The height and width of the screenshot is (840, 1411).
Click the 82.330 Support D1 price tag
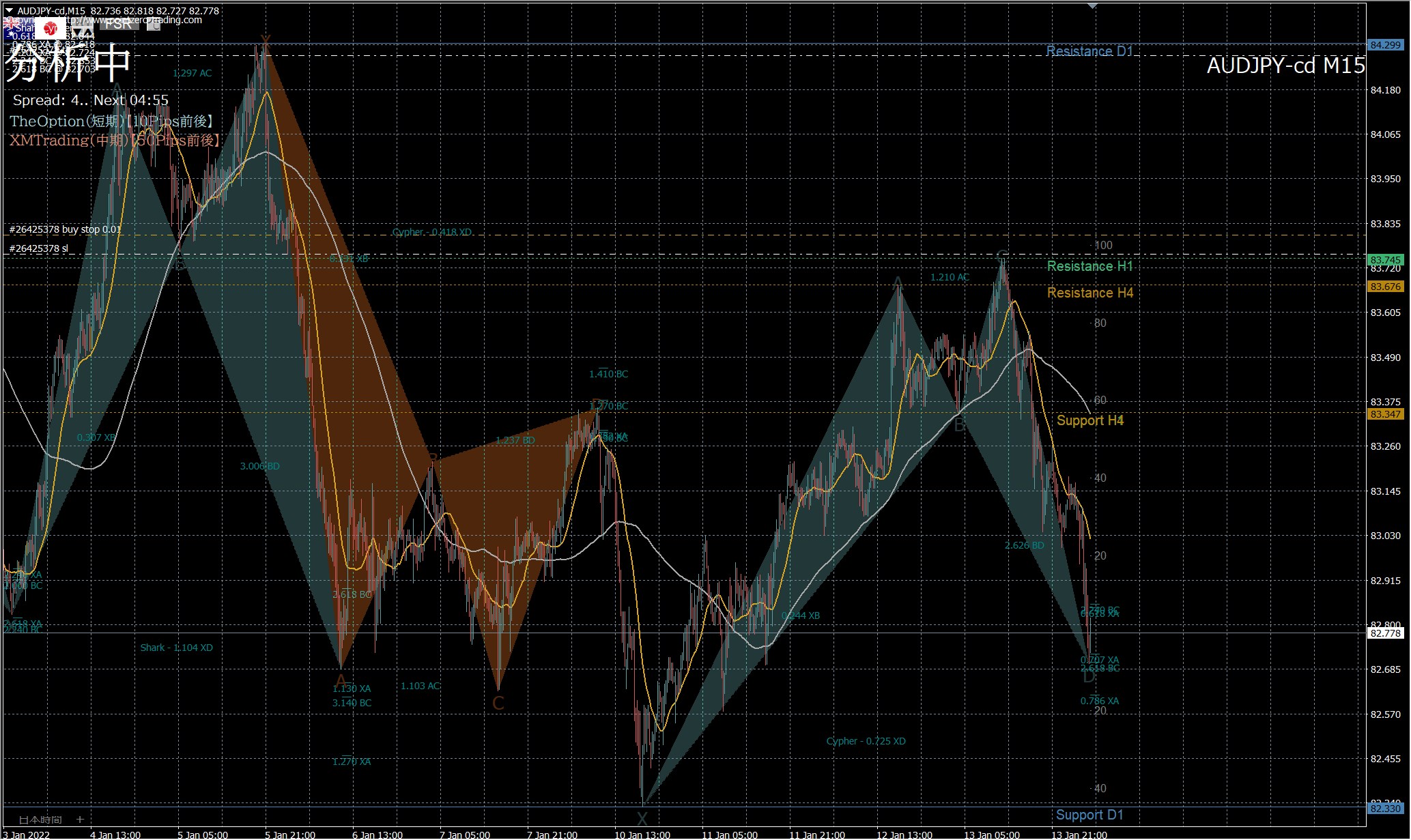click(x=1385, y=809)
